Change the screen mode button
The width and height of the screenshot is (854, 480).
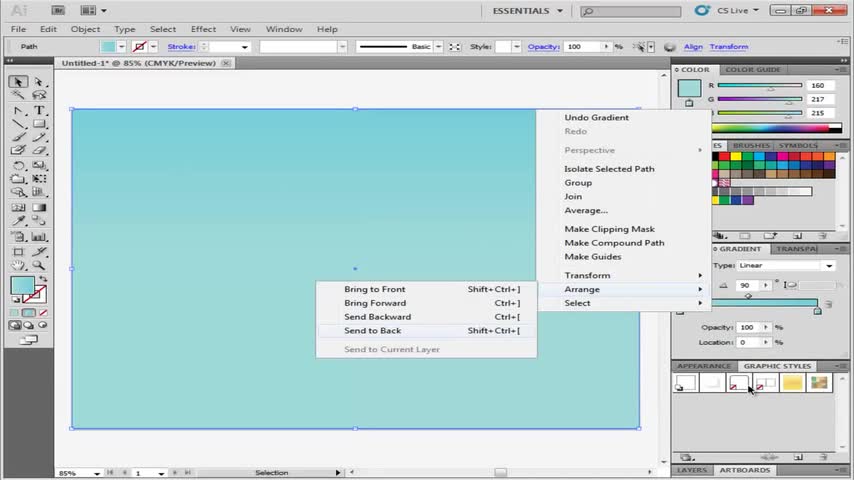[x=28, y=341]
